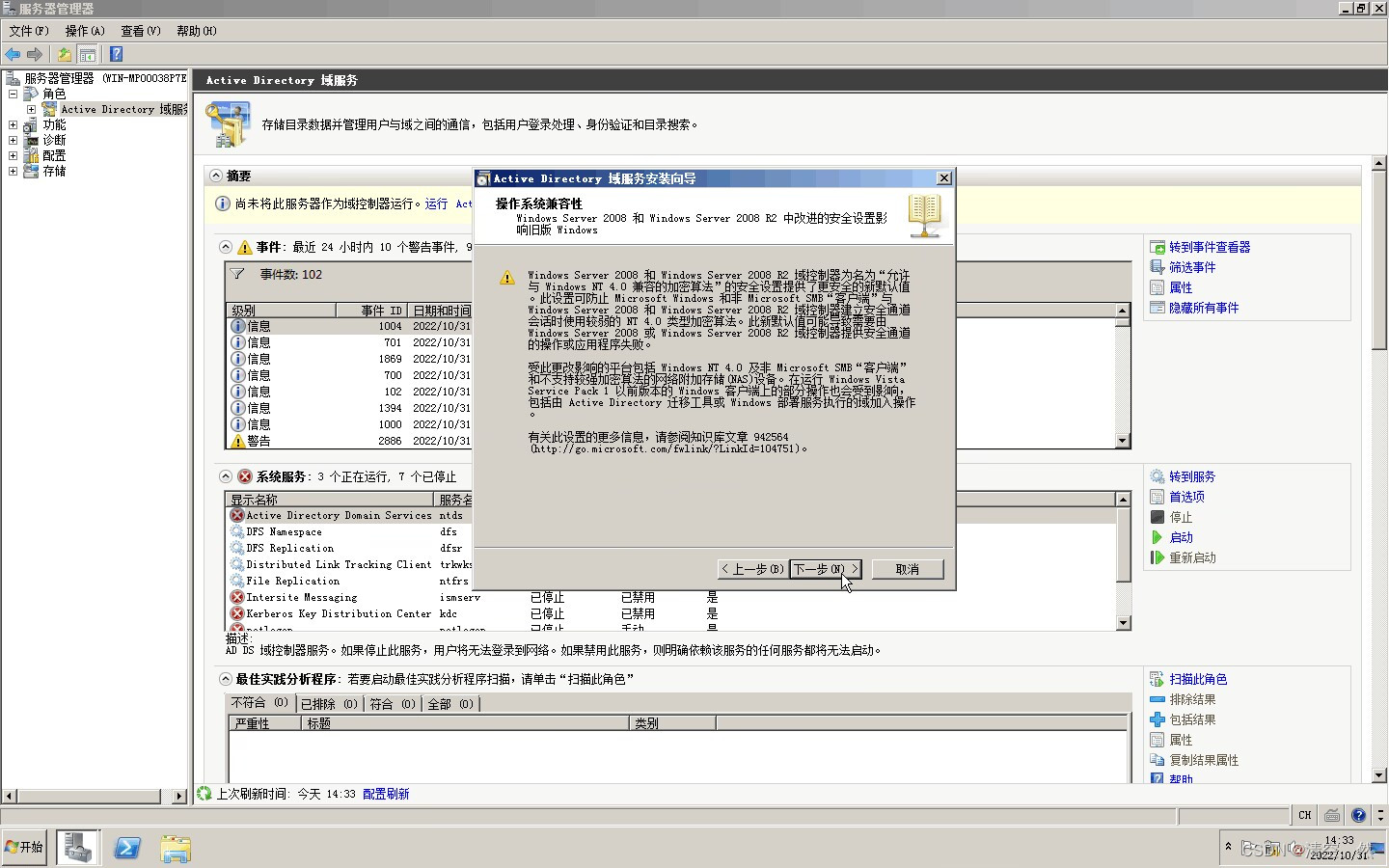Expand the 配置 tree node
Image resolution: width=1389 pixels, height=868 pixels.
pos(13,155)
